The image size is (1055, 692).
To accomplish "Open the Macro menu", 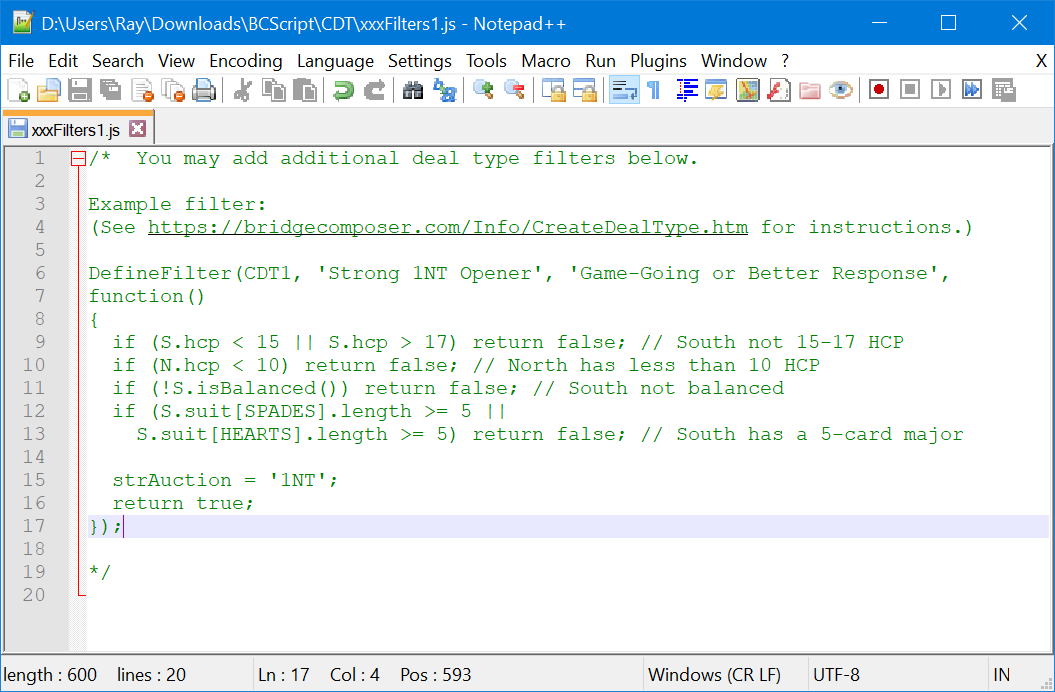I will 546,61.
